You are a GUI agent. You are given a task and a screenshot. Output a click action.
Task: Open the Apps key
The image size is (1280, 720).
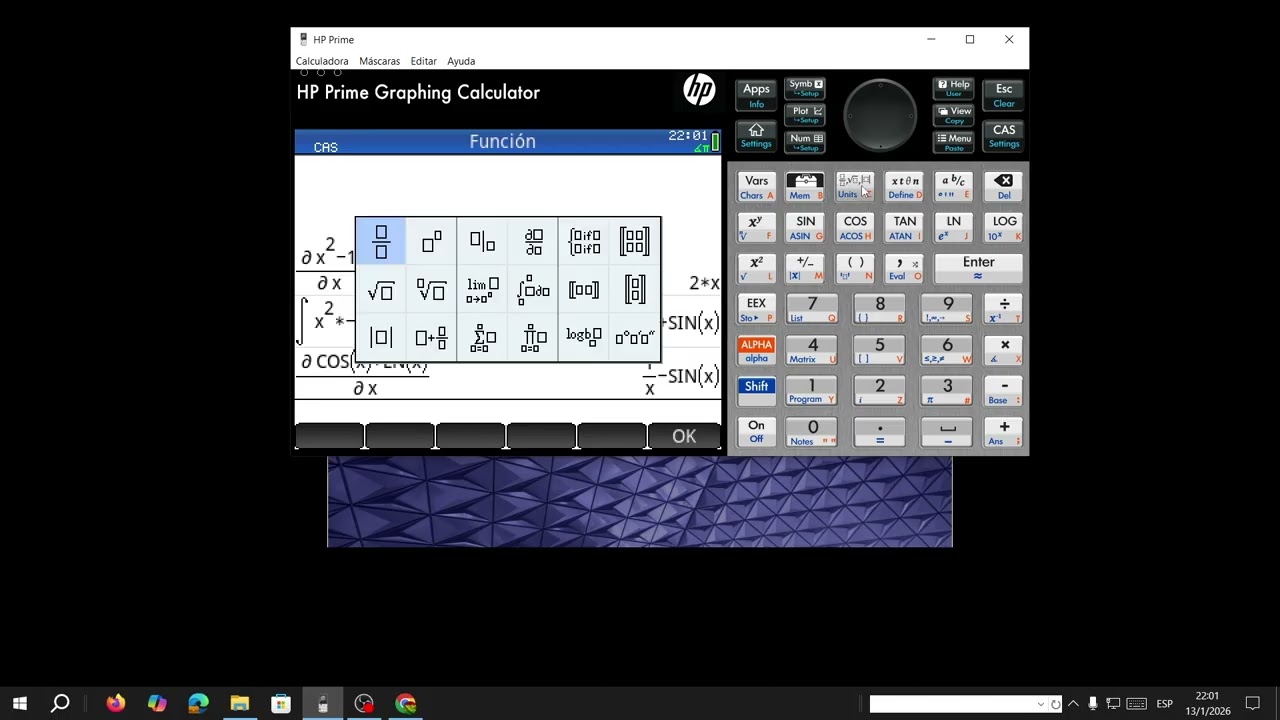[756, 95]
